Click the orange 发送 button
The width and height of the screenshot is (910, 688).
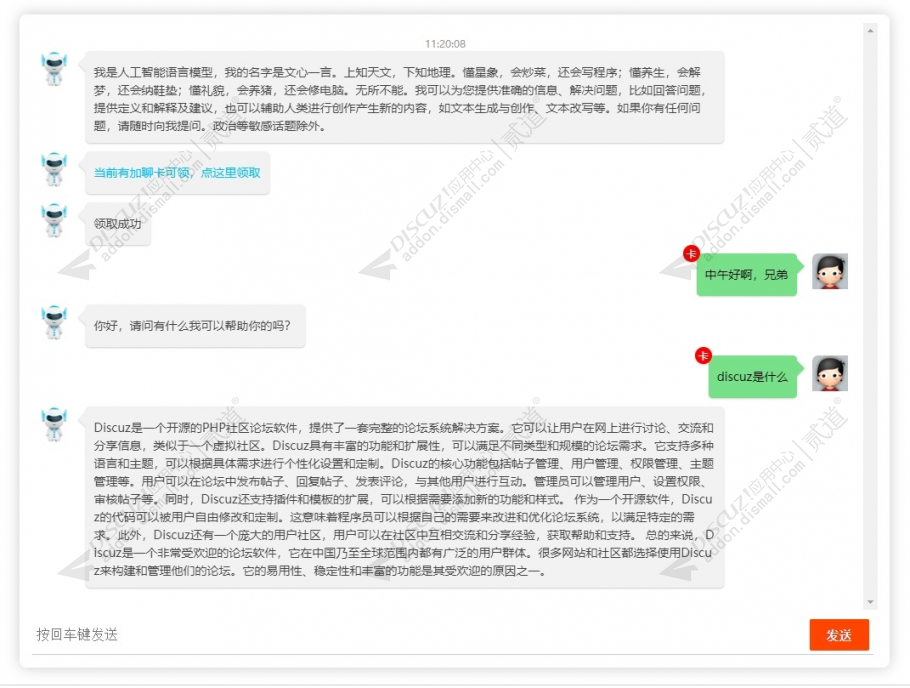[x=839, y=635]
